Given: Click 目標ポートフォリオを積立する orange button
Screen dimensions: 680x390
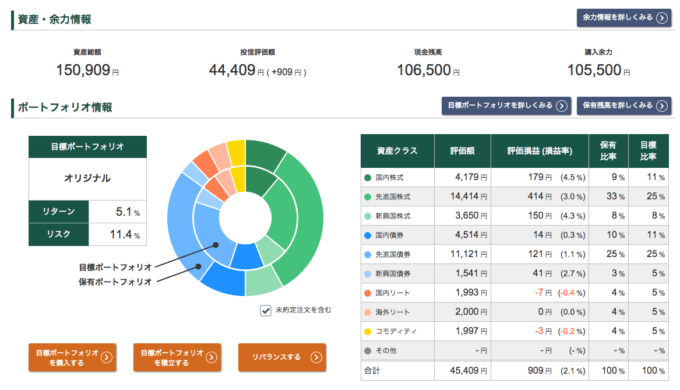Looking at the screenshot, I should coord(177,357).
